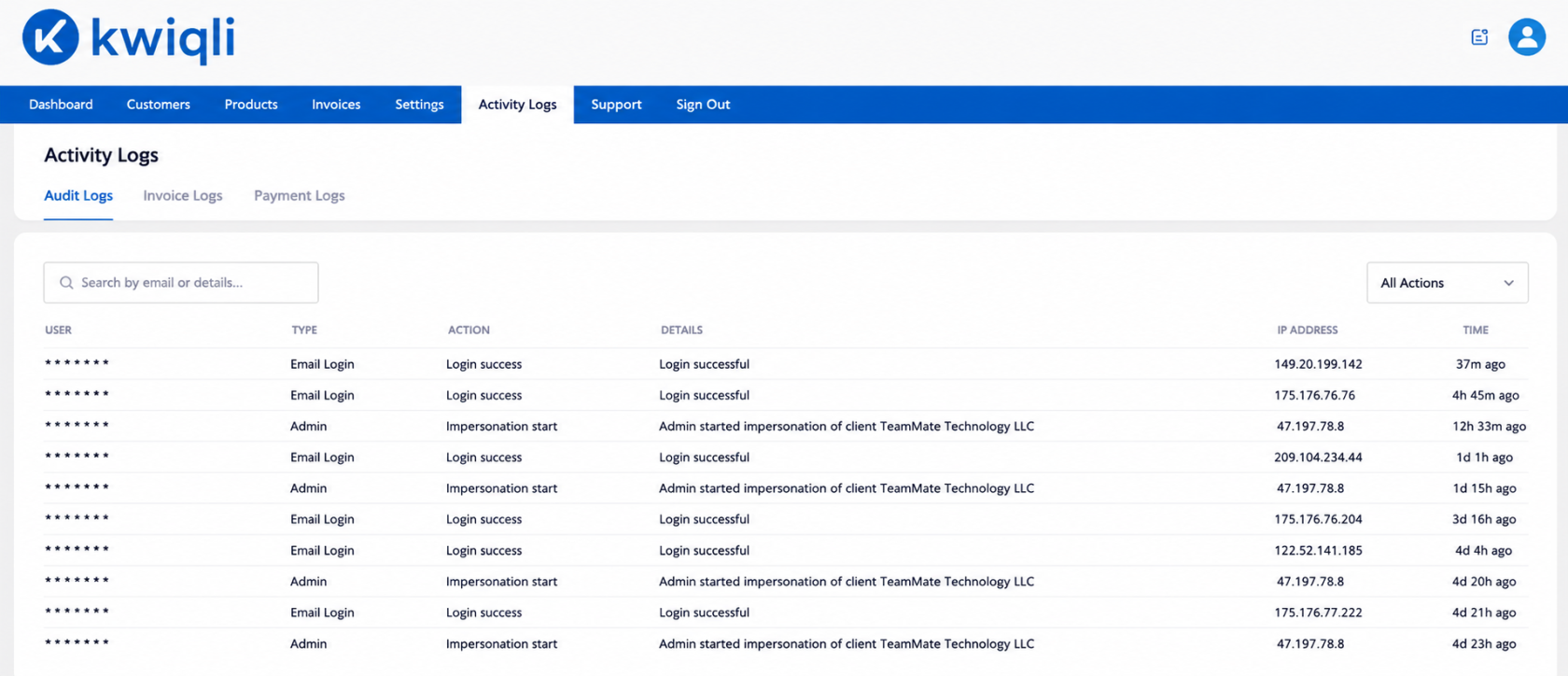Click the kwiqli logo icon

[50, 37]
